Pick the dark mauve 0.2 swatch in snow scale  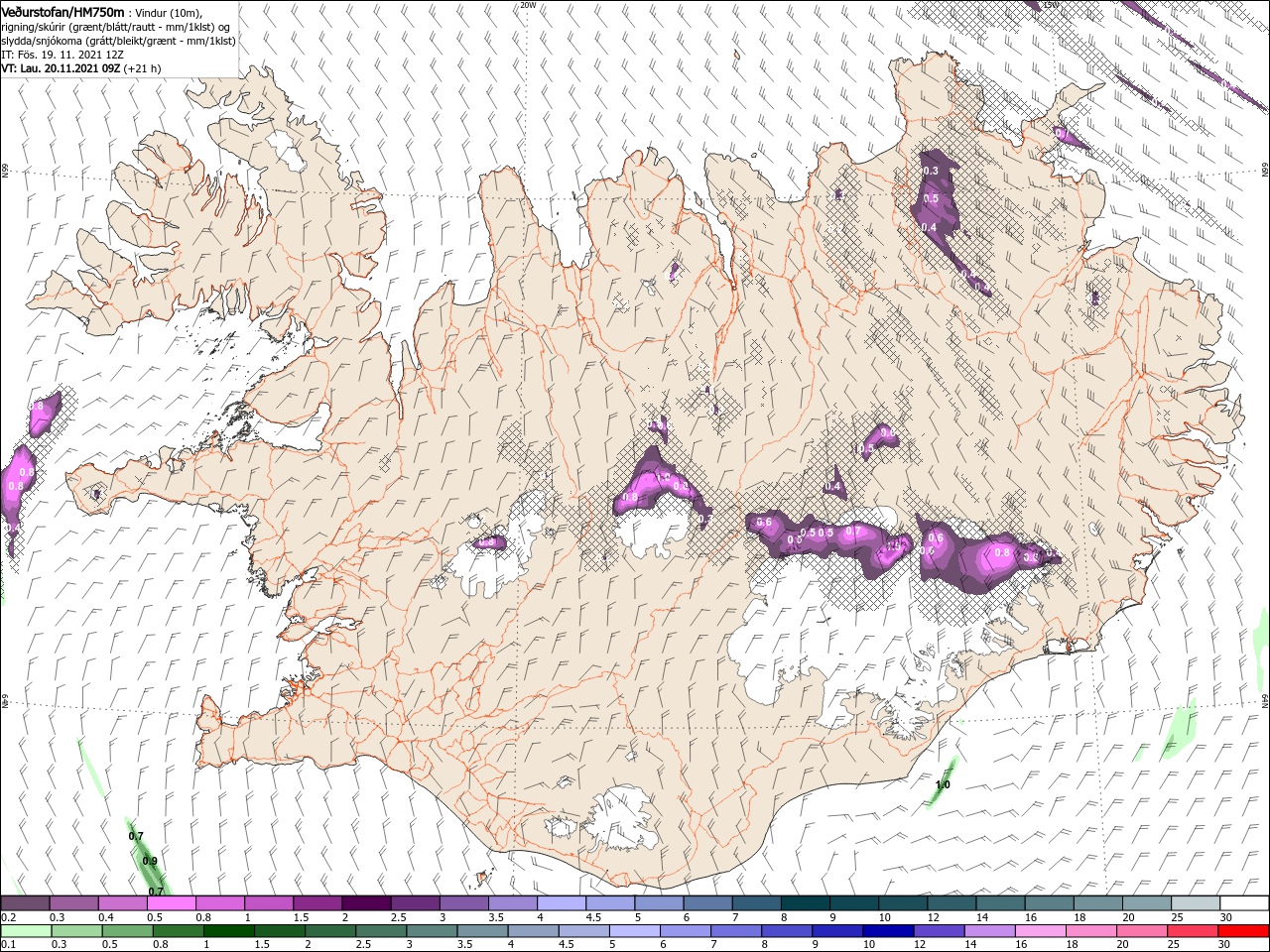25,903
